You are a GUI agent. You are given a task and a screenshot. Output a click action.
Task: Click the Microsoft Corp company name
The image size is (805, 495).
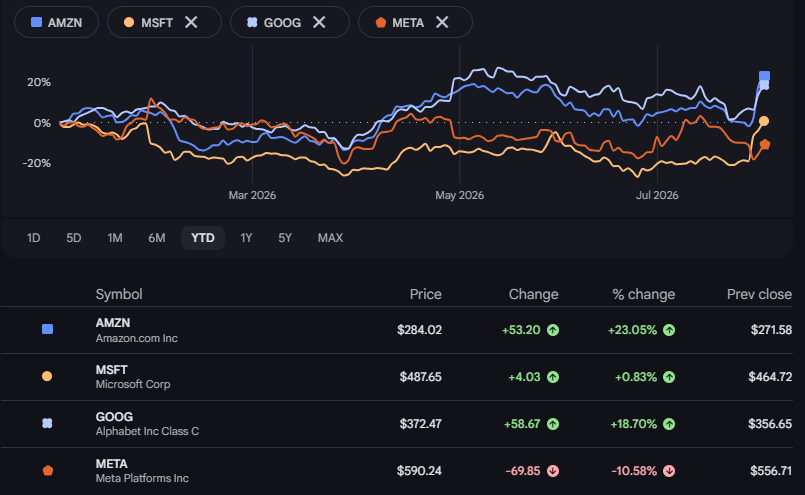click(133, 384)
